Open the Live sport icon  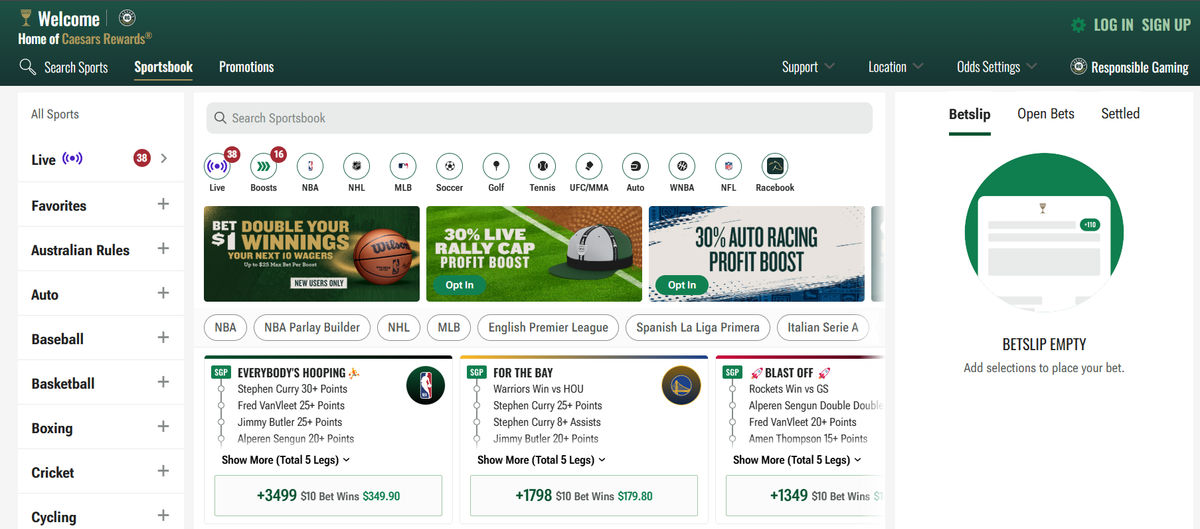217,166
